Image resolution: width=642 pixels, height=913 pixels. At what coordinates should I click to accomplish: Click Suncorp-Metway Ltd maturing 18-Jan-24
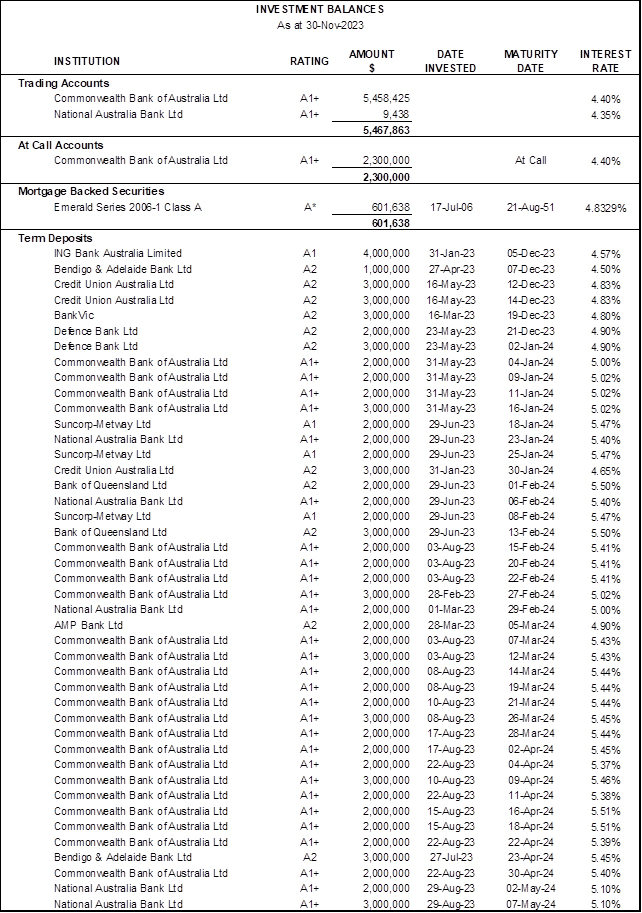tap(102, 424)
